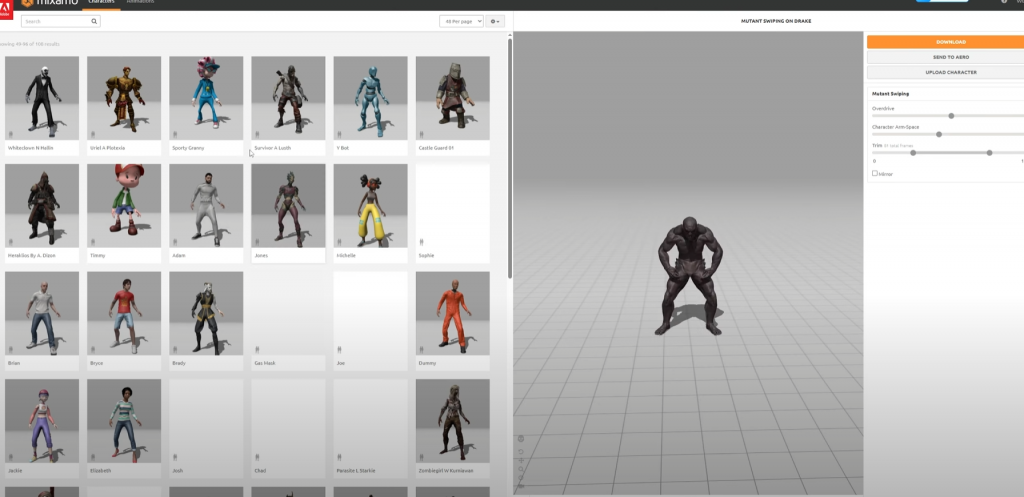
Task: Click the Adobe logo icon
Action: point(5,8)
